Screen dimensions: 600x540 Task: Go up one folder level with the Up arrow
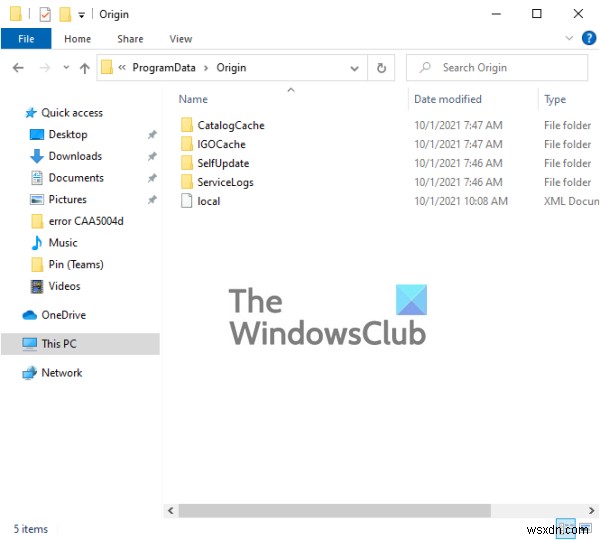(x=85, y=68)
